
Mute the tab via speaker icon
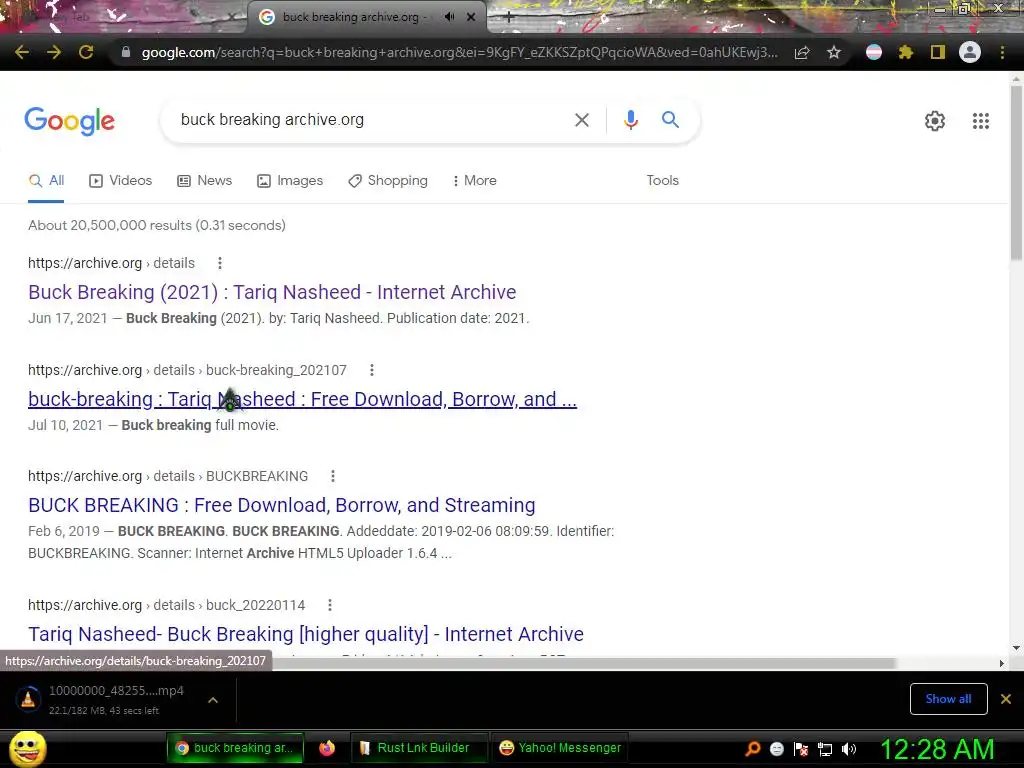point(449,17)
